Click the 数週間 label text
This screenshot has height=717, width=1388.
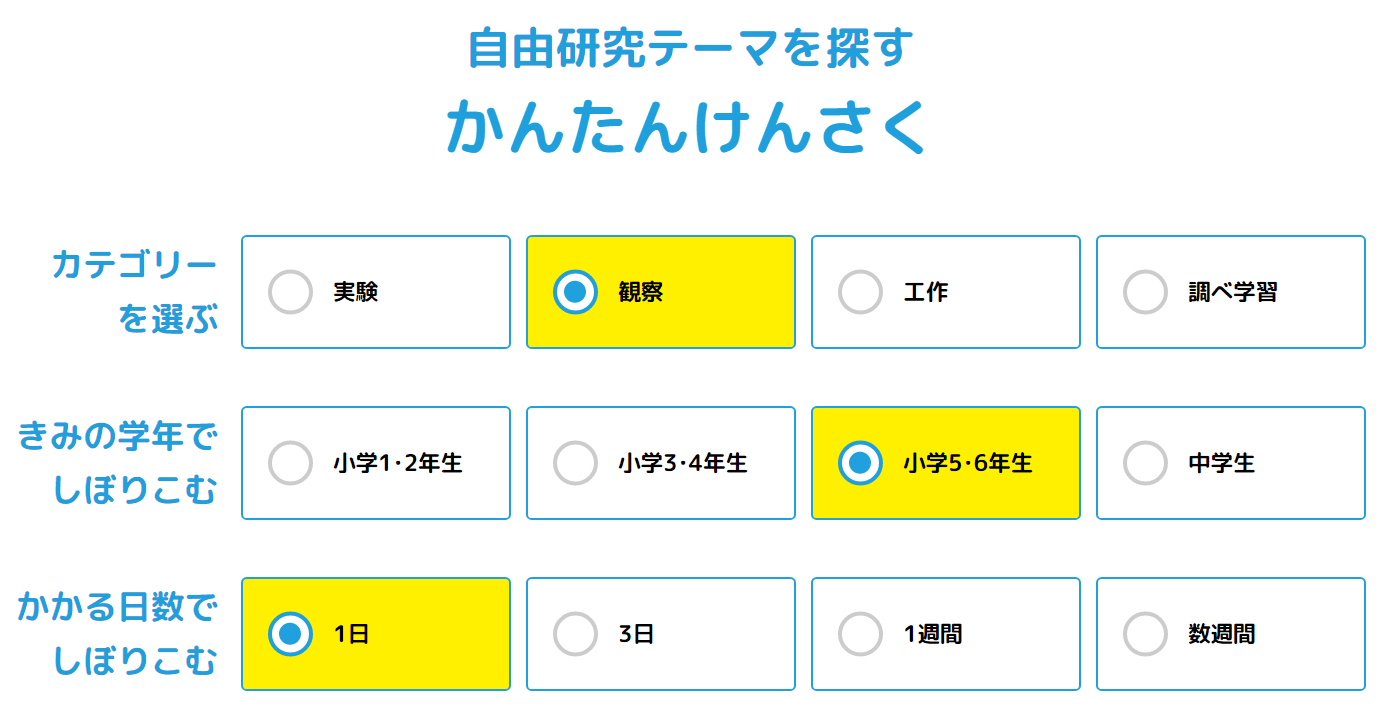[1221, 634]
